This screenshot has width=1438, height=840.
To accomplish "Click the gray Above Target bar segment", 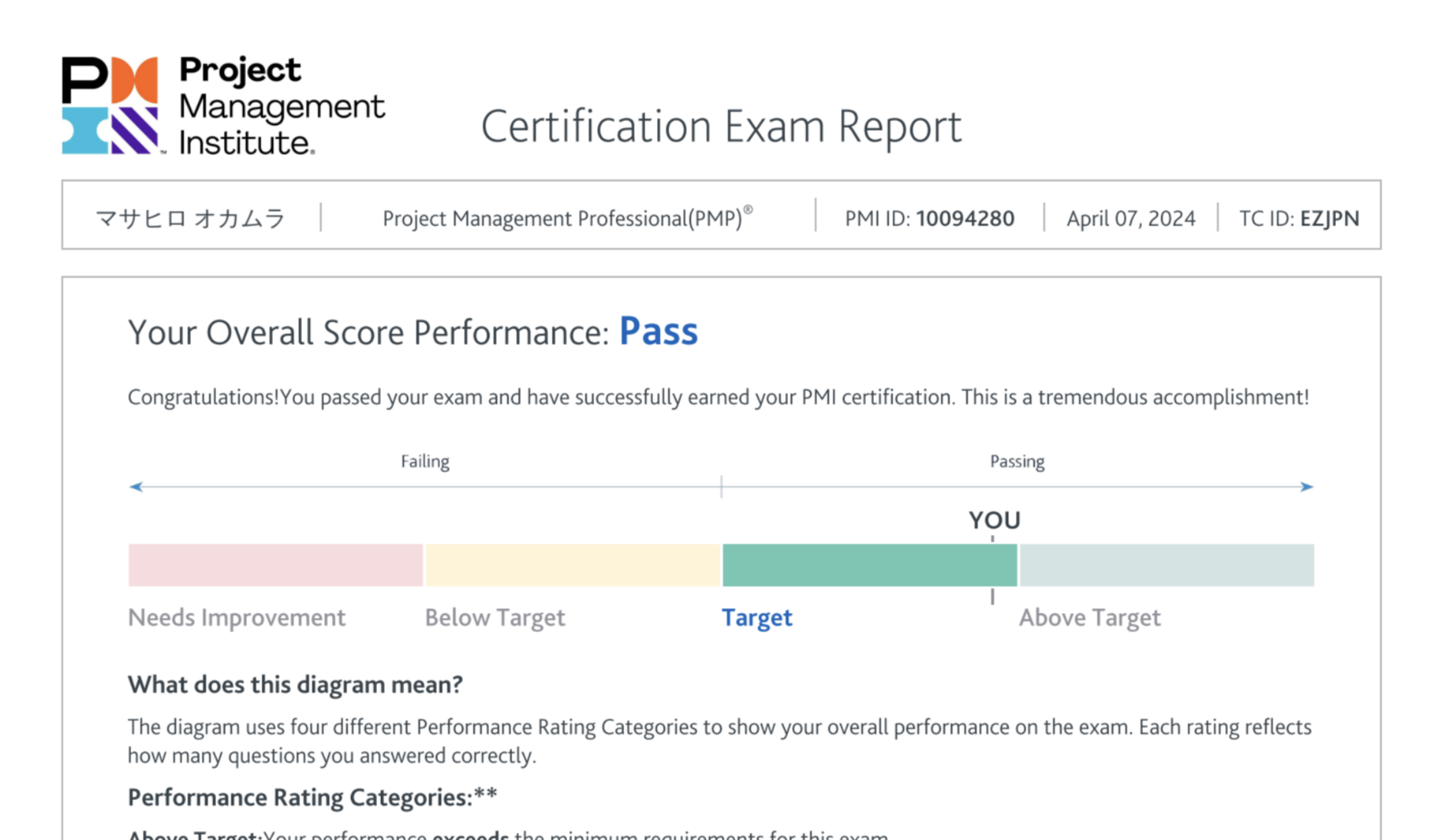I will click(x=1166, y=565).
